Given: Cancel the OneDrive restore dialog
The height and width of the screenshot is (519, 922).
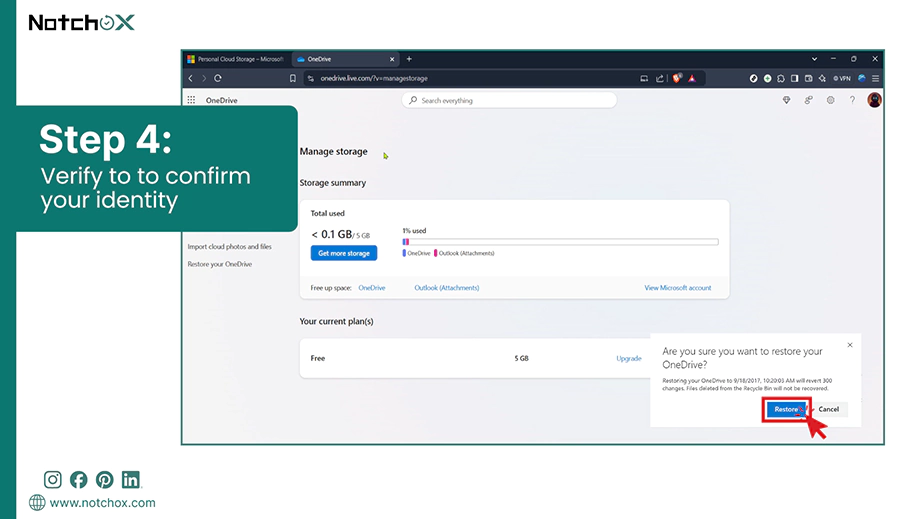Looking at the screenshot, I should click(829, 409).
